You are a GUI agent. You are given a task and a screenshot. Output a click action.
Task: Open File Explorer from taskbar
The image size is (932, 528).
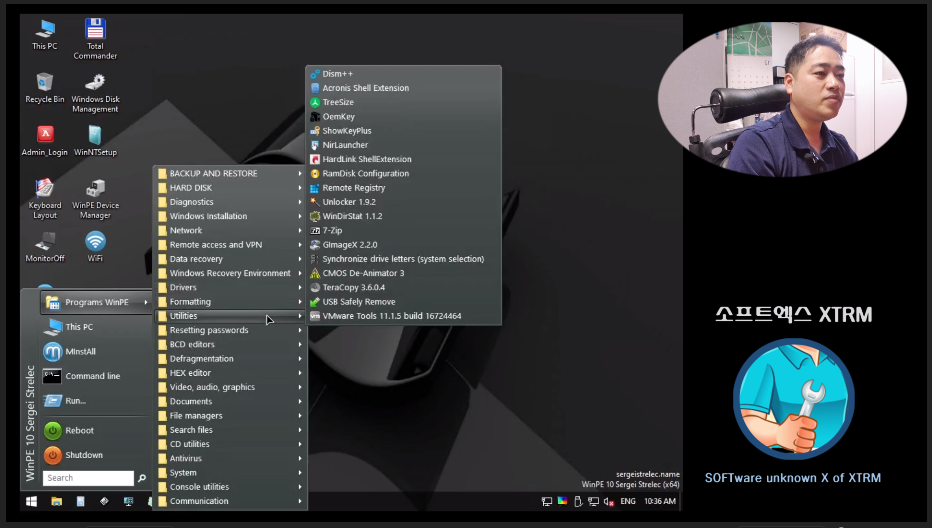56,502
